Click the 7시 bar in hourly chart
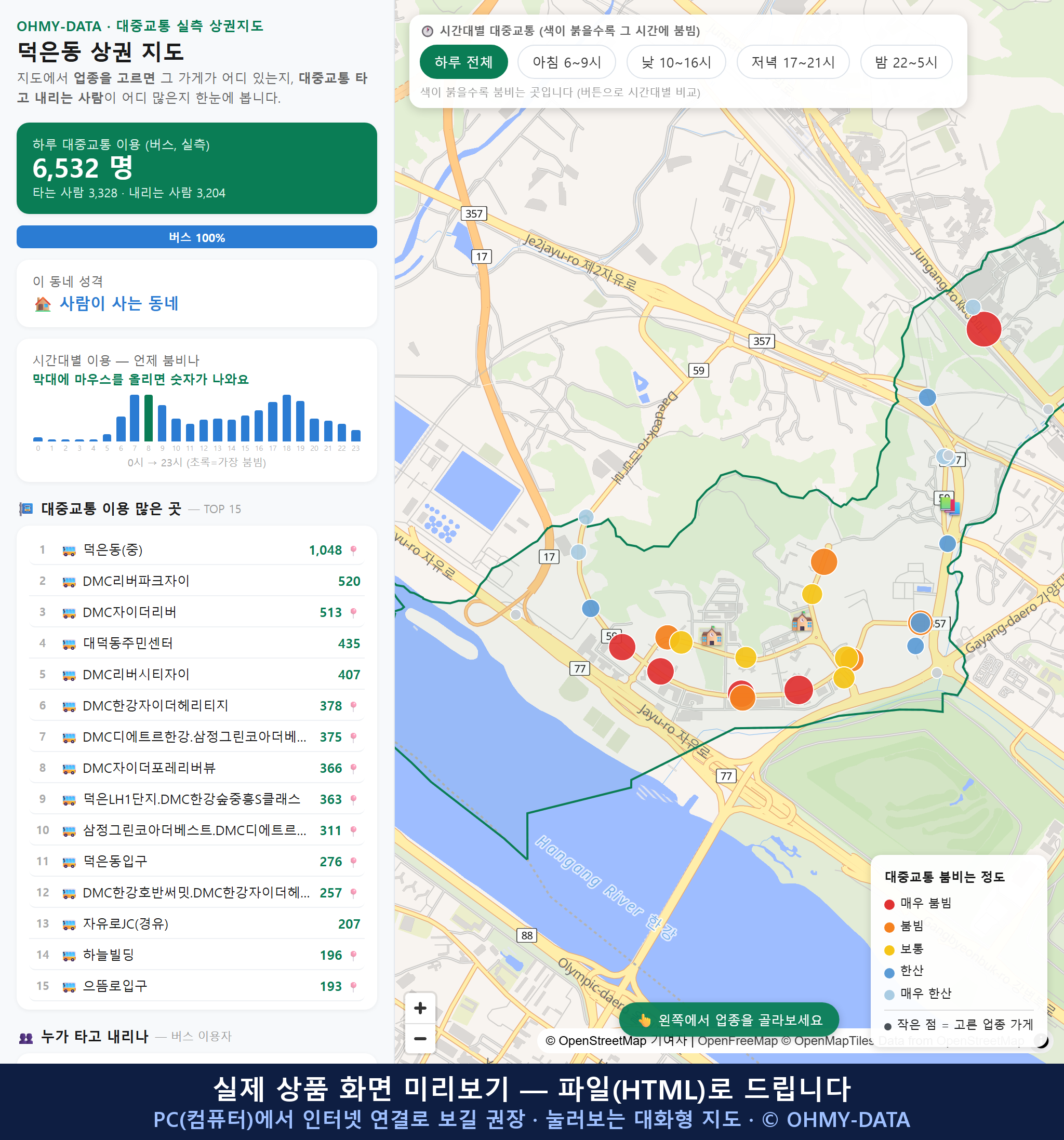This screenshot has height=1140, width=1064. pos(134,418)
